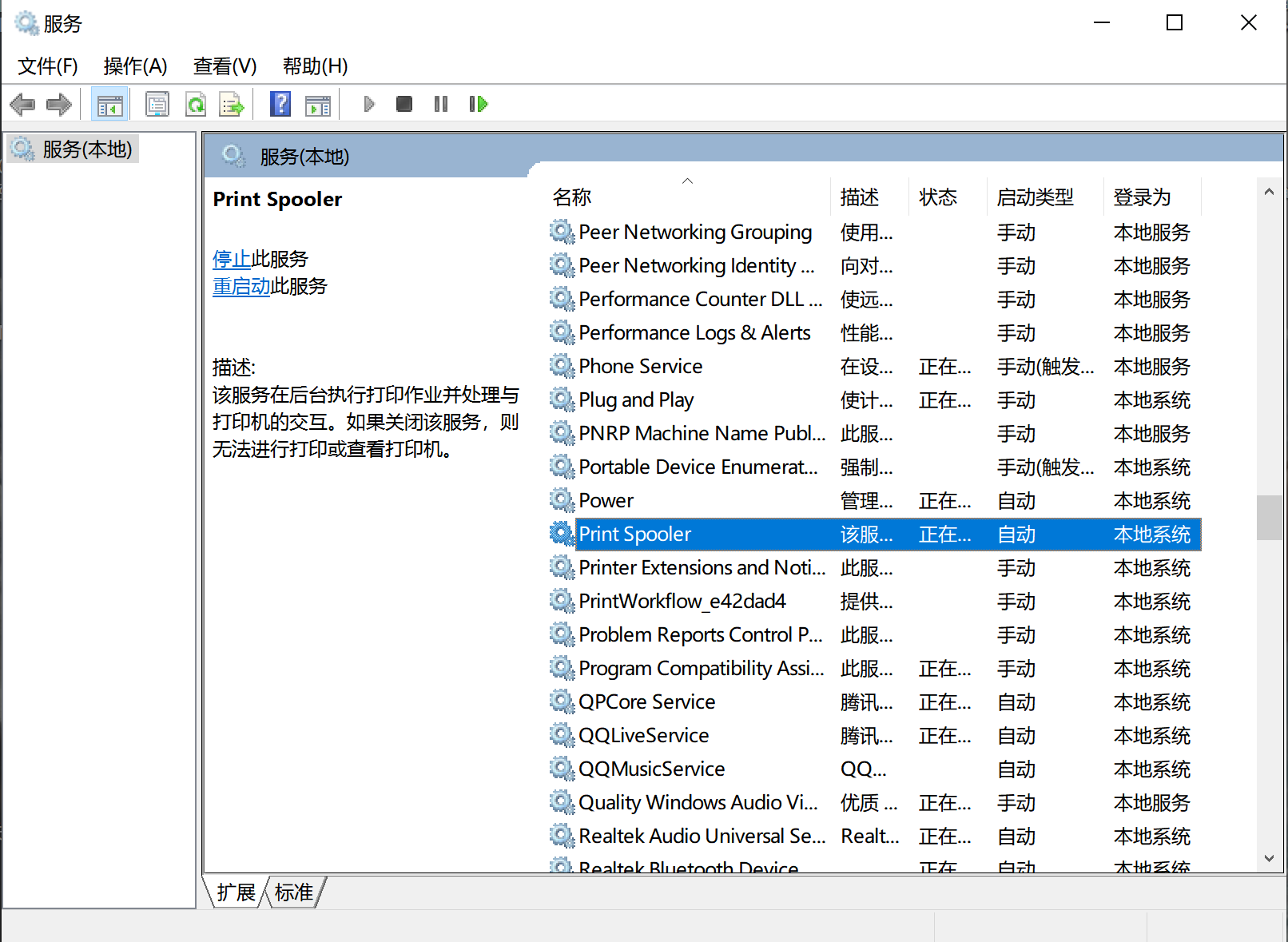The height and width of the screenshot is (942, 1288).
Task: Click the Refresh toolbar icon
Action: 195,104
